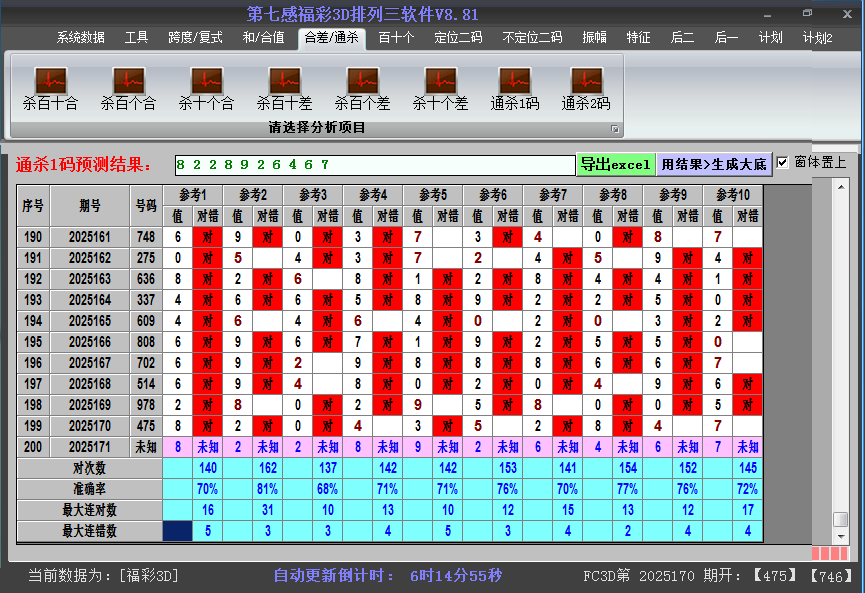Switch to the 和/合值 tab
The height and width of the screenshot is (593, 865).
coord(264,38)
